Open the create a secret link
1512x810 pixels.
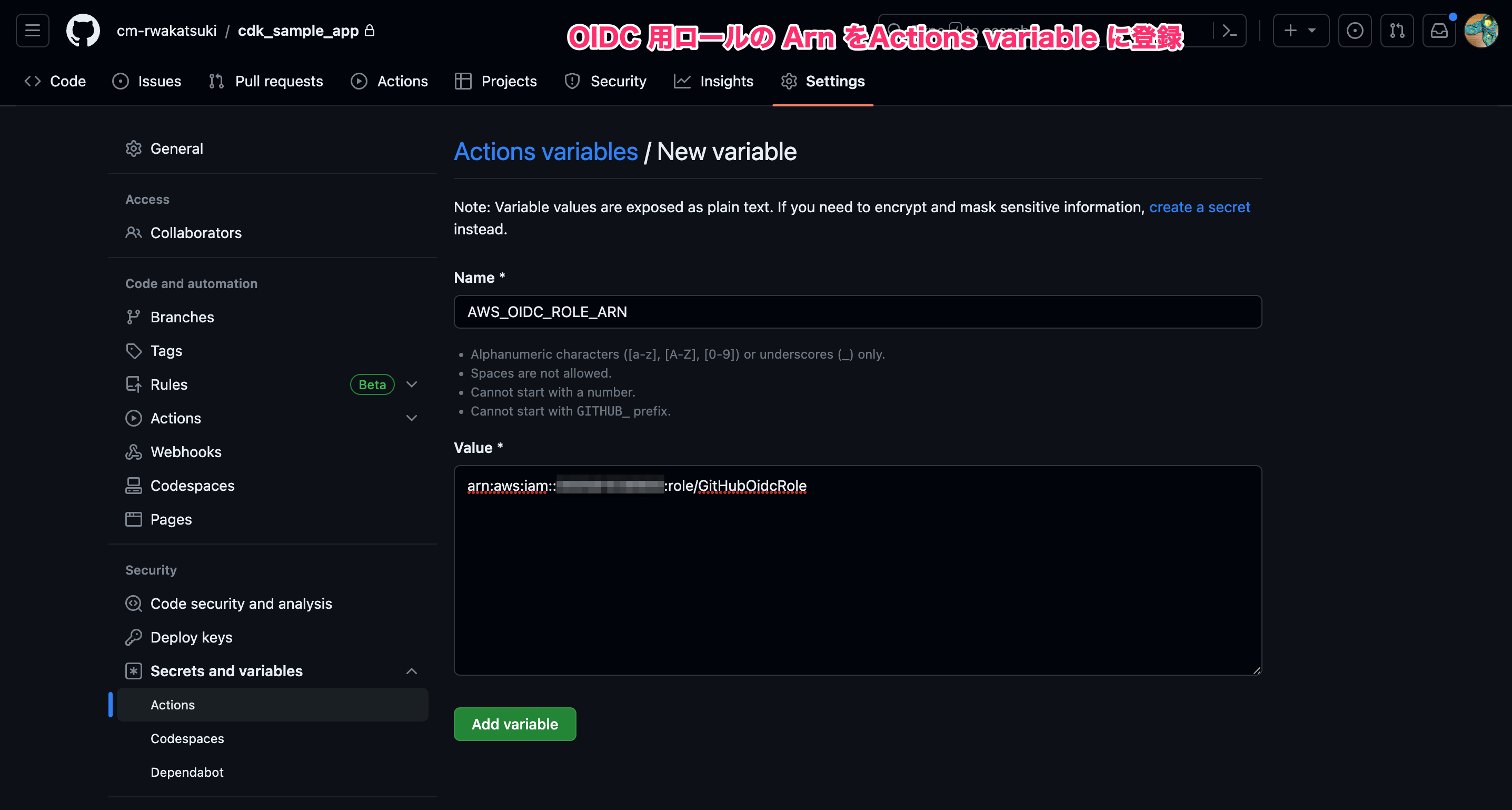1199,207
